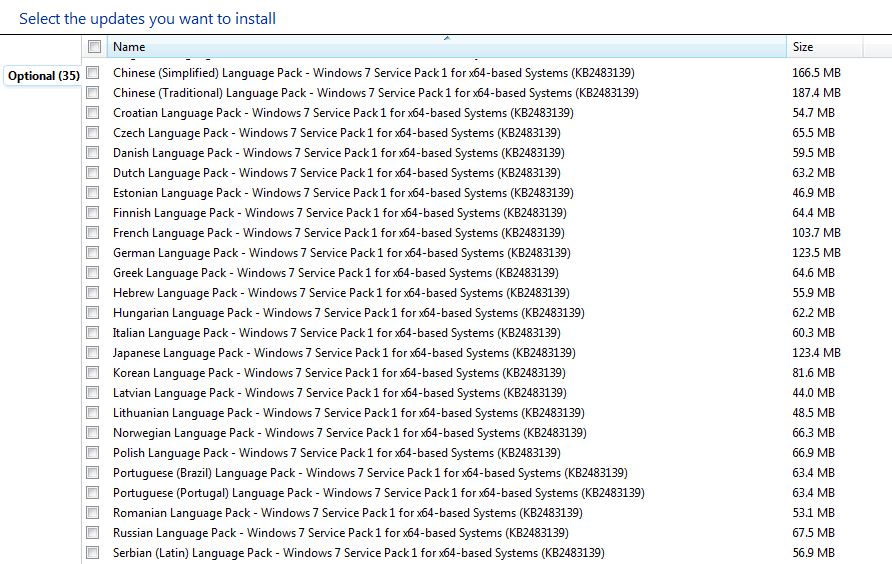This screenshot has height=564, width=892.
Task: Check Dutch Language Pack checkbox
Action: pyautogui.click(x=93, y=172)
